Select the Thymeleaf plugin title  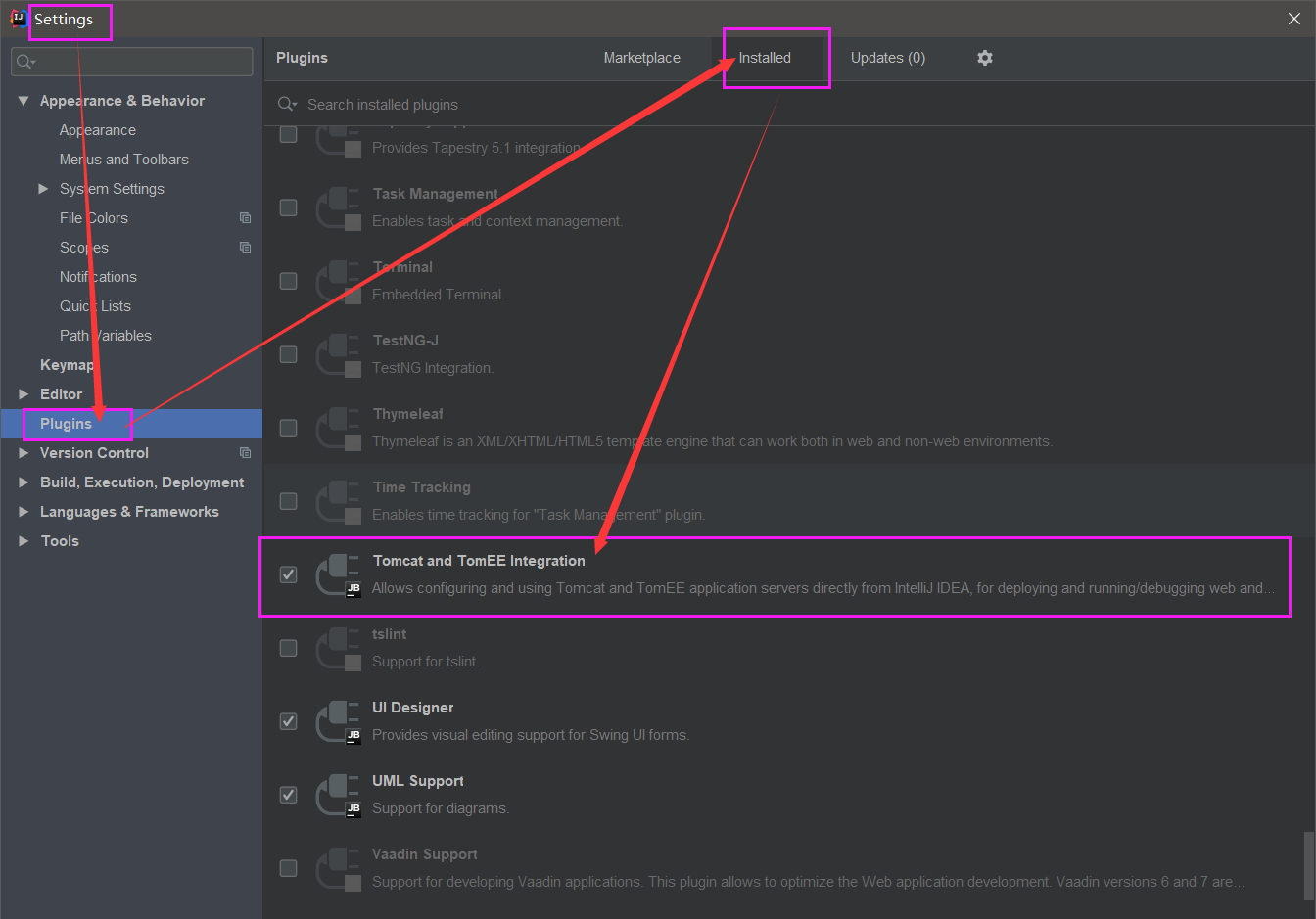[408, 414]
